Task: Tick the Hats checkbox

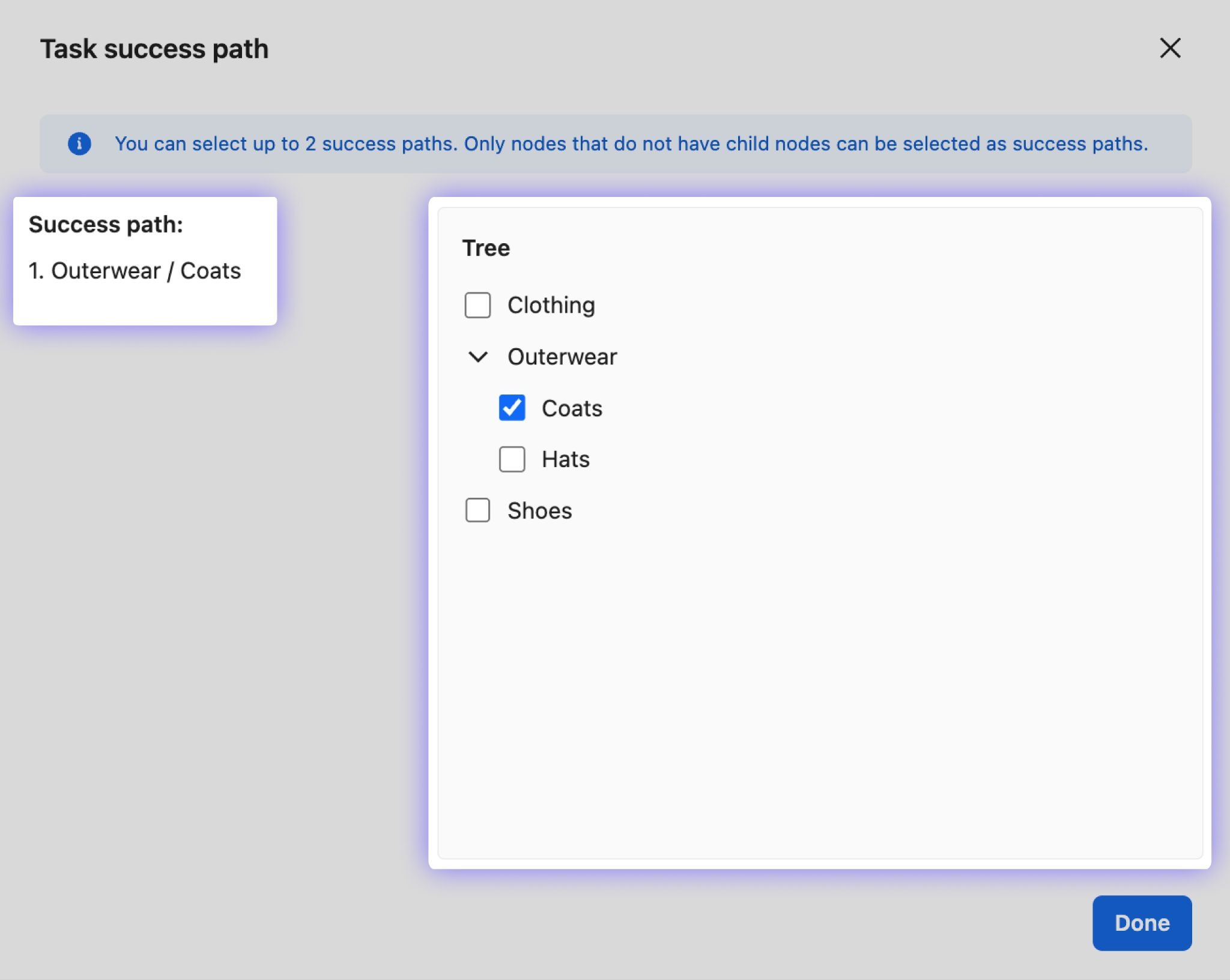Action: coord(512,459)
